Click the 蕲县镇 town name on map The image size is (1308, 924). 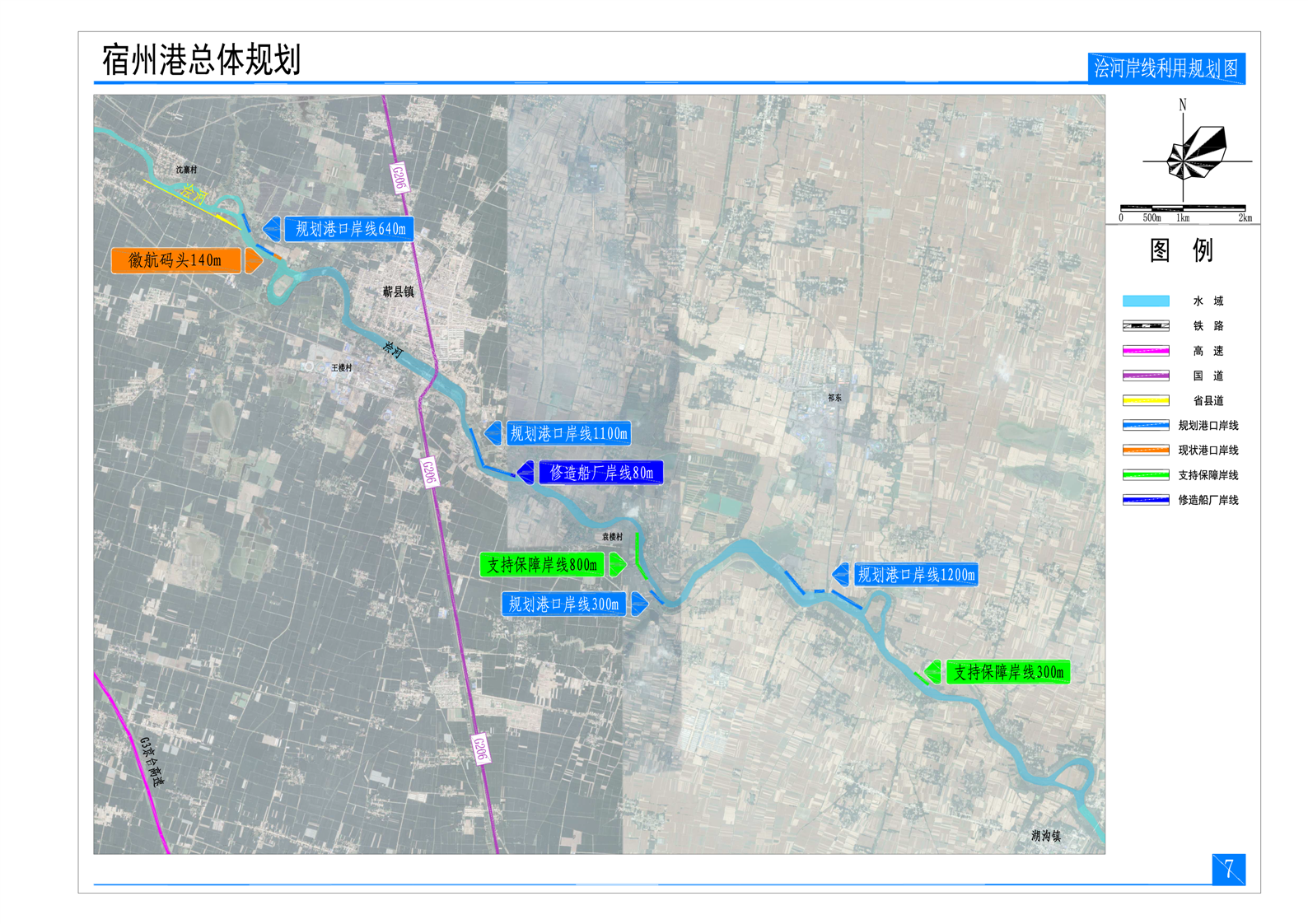398,292
